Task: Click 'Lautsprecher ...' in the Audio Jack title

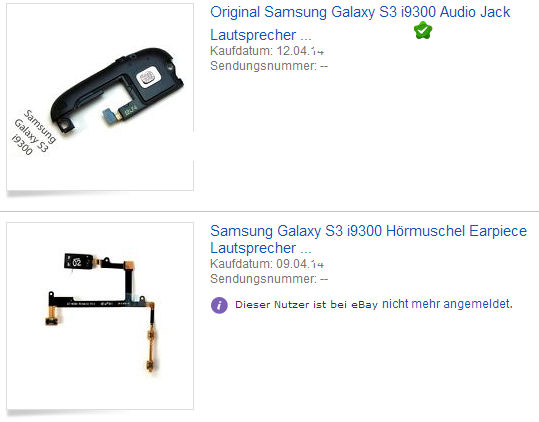Action: 261,35
